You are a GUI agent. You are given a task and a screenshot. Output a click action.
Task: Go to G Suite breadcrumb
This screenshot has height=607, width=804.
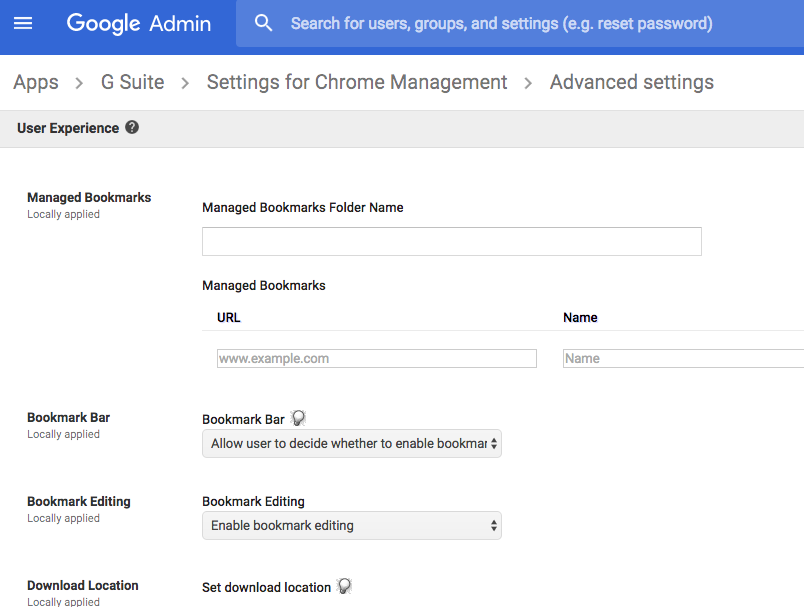[132, 82]
